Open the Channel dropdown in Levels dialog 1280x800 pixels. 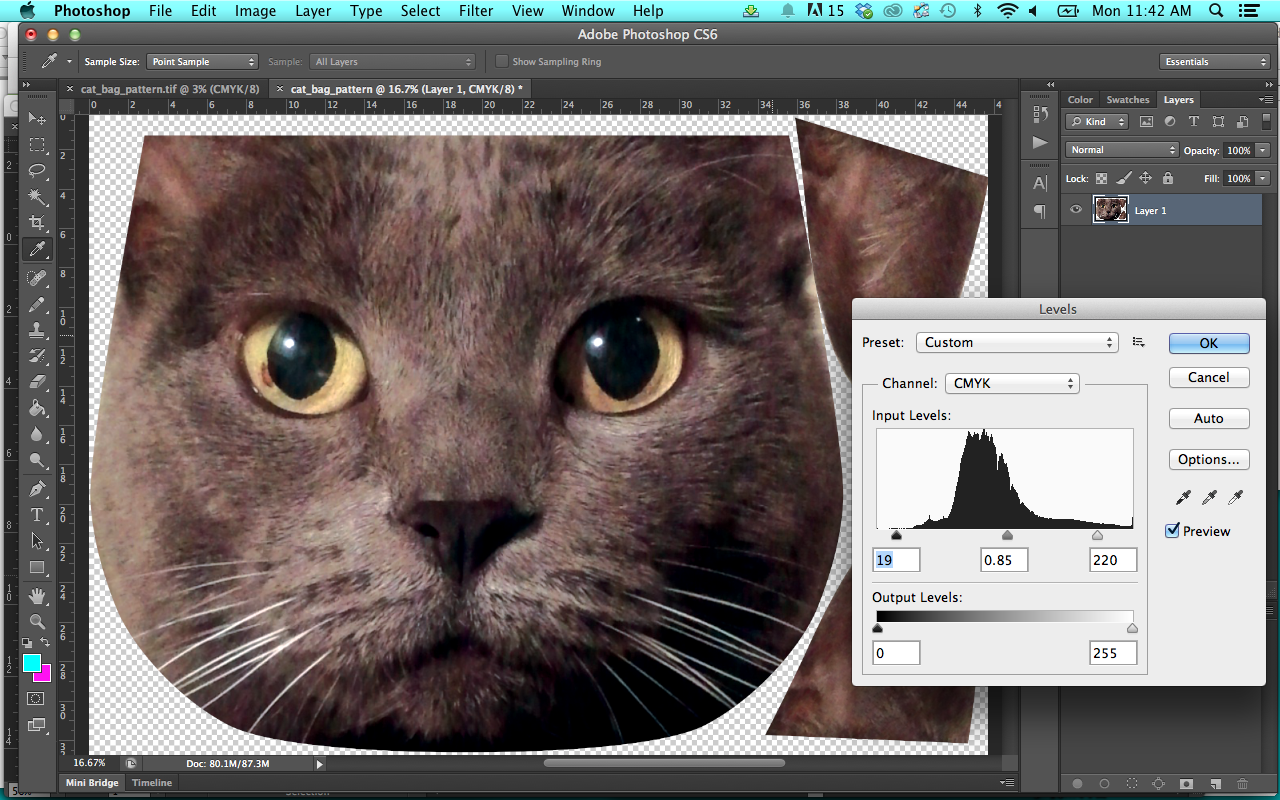1012,383
